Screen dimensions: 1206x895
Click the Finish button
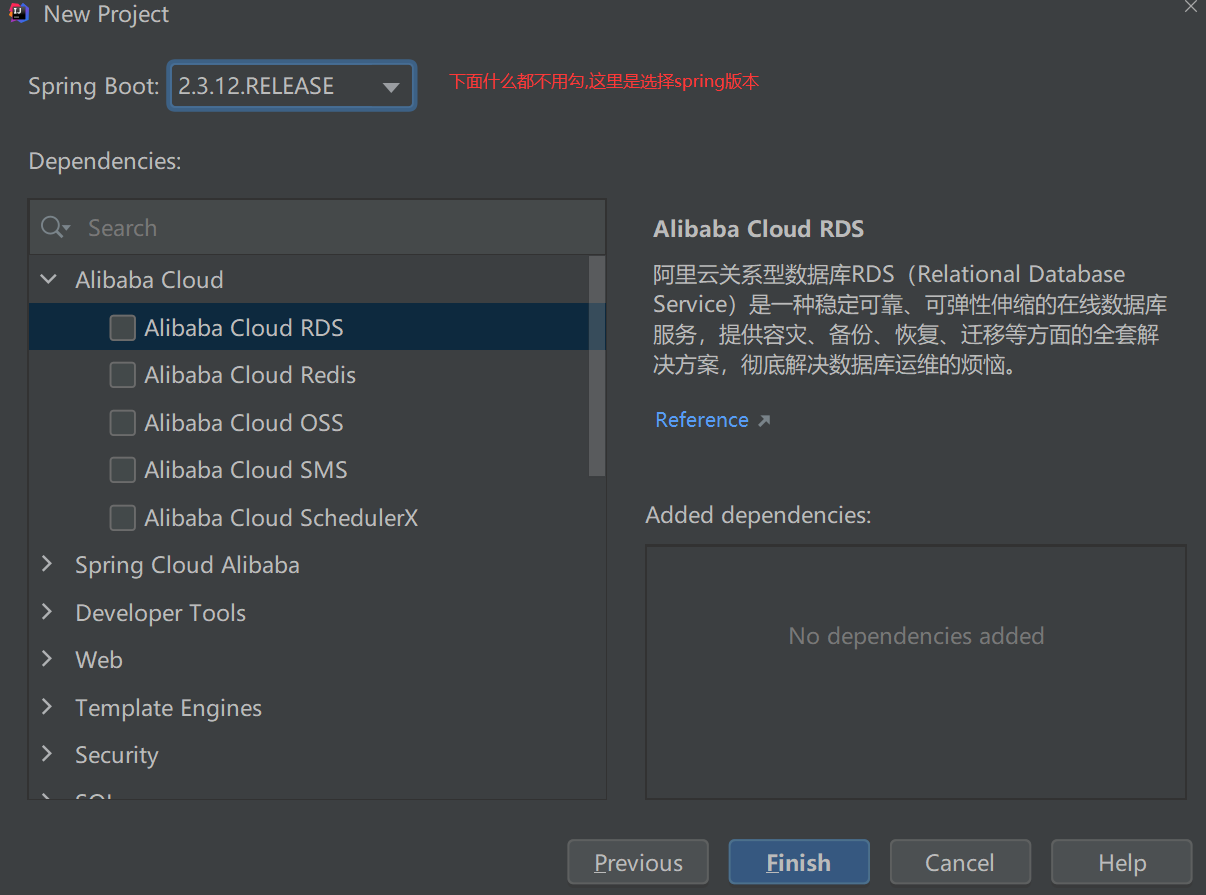point(799,862)
